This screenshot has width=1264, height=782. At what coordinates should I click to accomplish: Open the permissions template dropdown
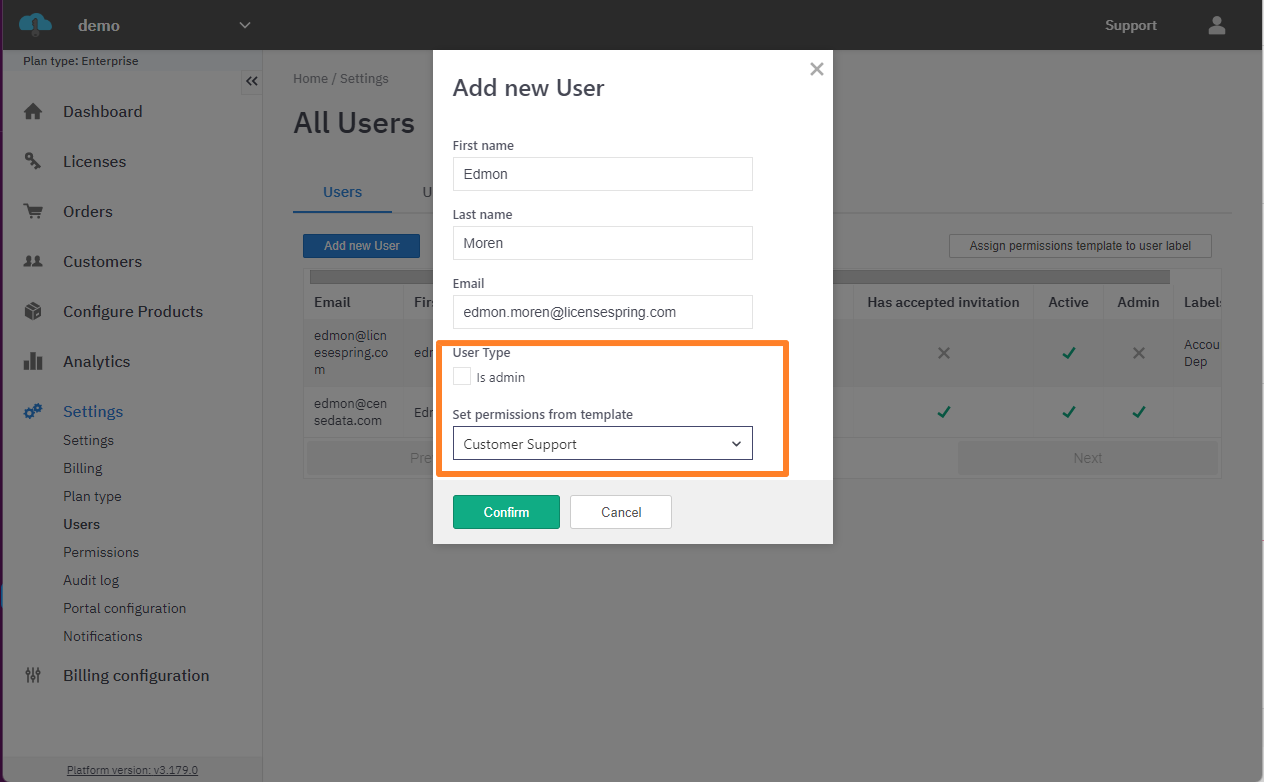[x=602, y=444]
